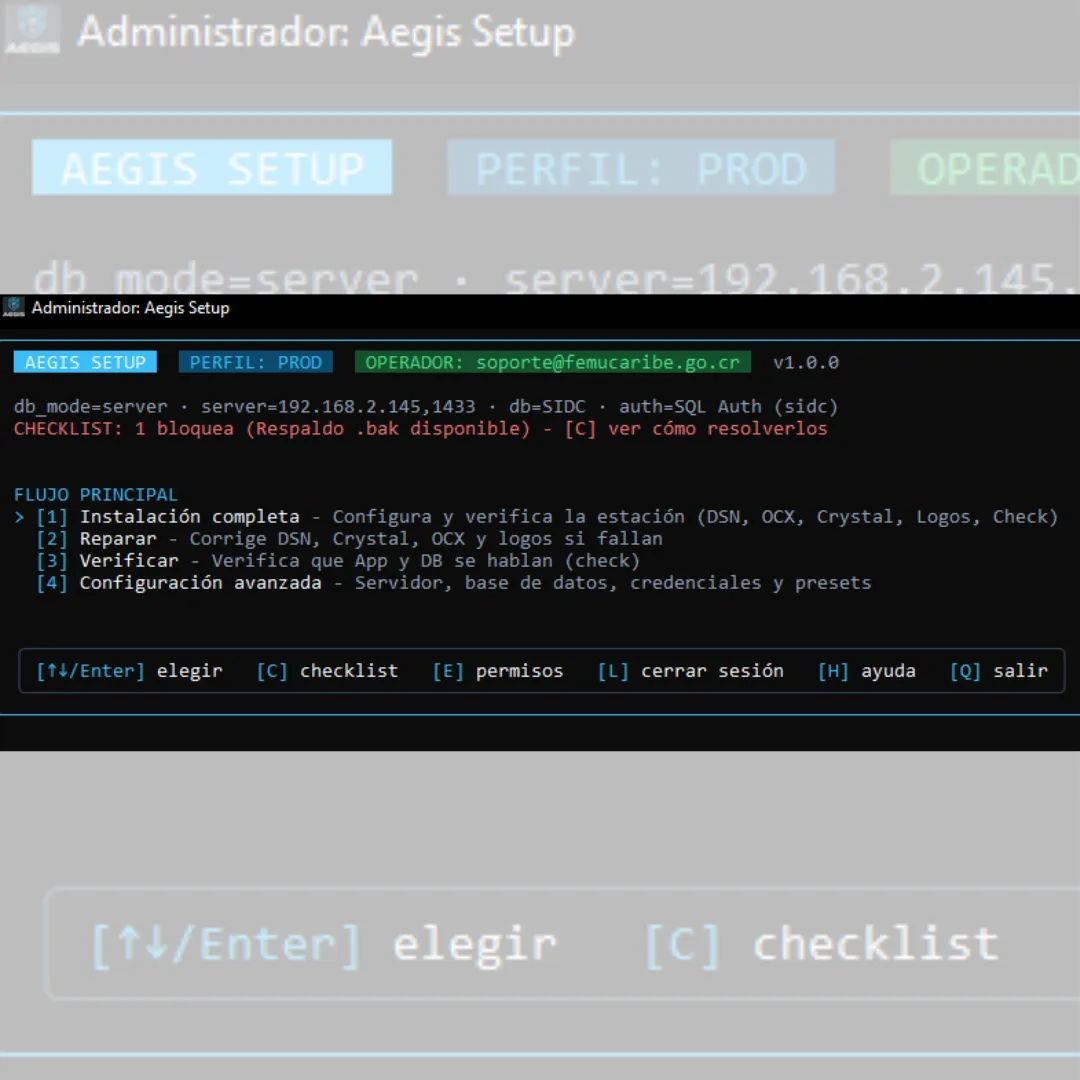Screen dimensions: 1080x1080
Task: Click the Aegis icon in the sharp title bar
Action: [13, 307]
